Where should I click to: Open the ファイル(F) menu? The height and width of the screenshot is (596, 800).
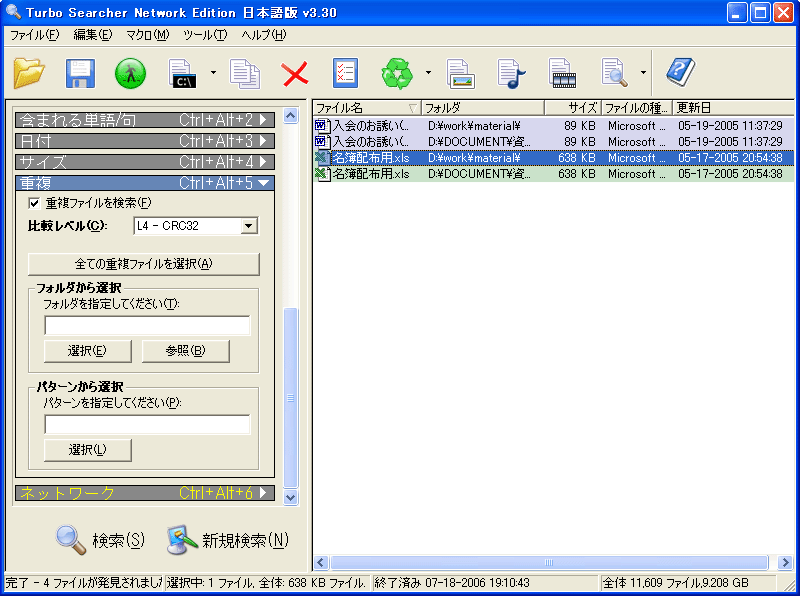tap(35, 35)
